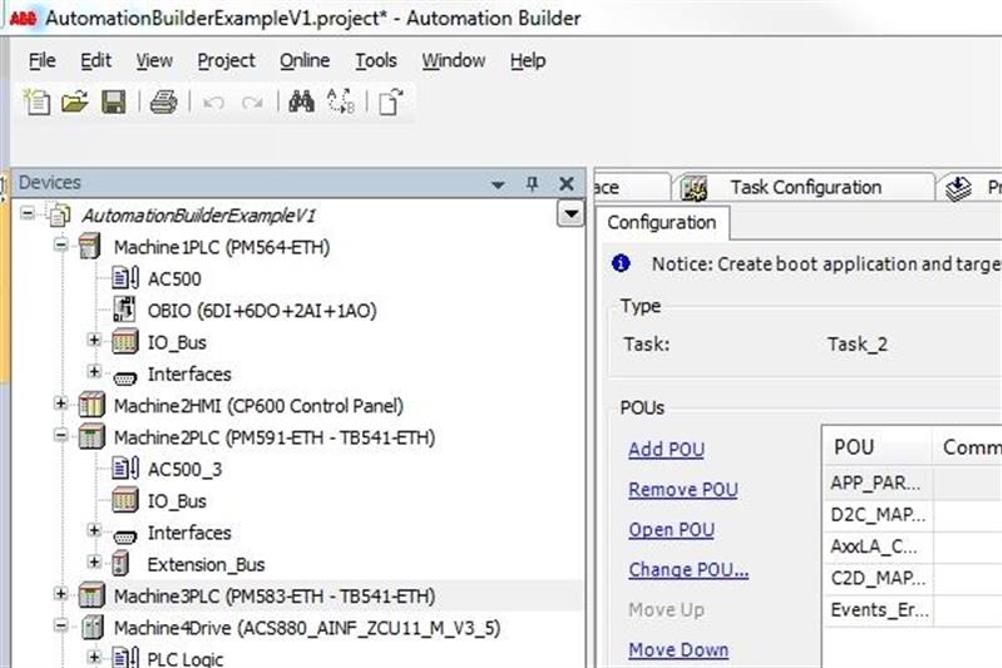Switch to the Task Configuration tab

803,187
